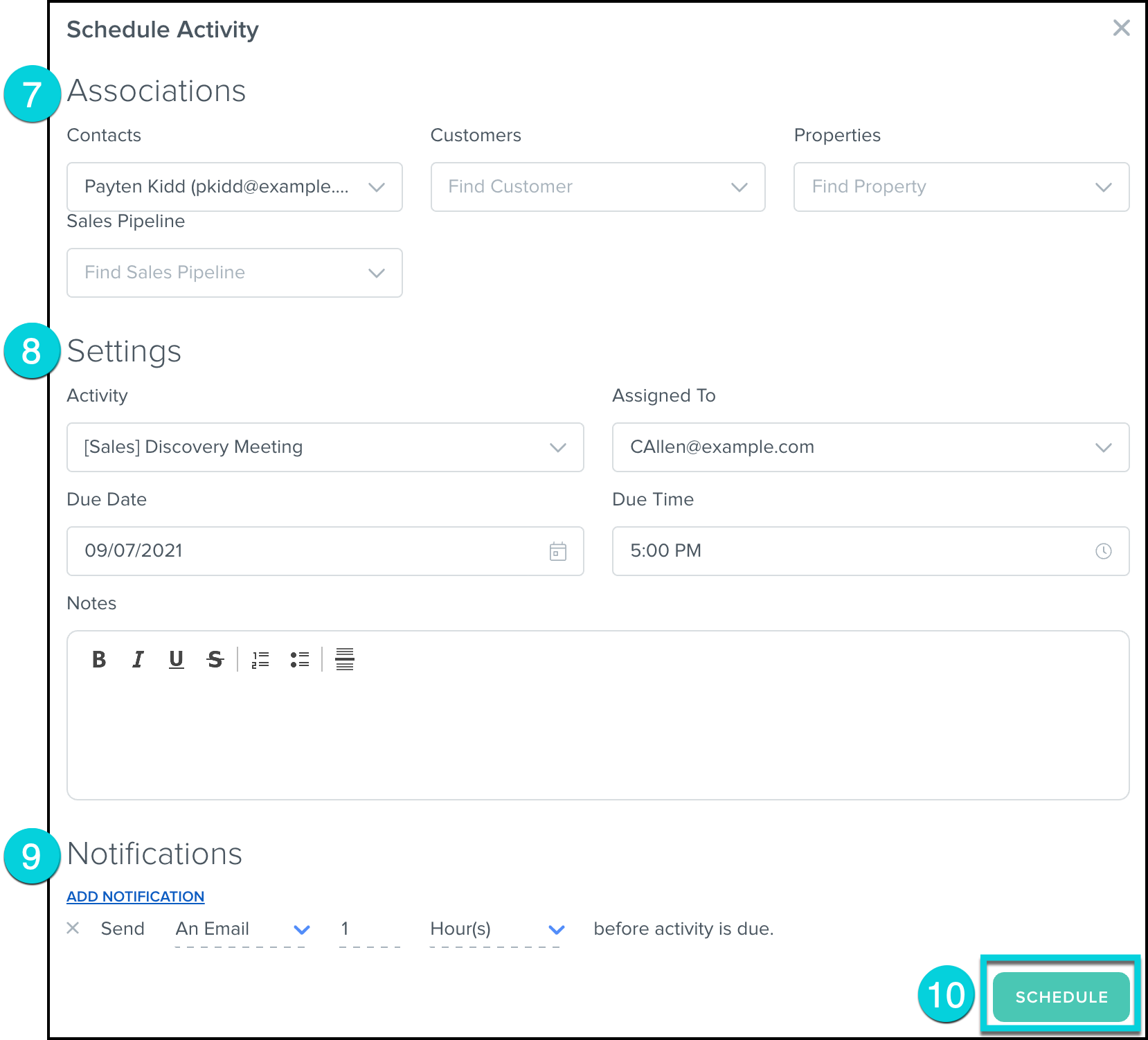The height and width of the screenshot is (1040, 1148).
Task: Apply Italic formatting in Notes editor
Action: tap(138, 659)
